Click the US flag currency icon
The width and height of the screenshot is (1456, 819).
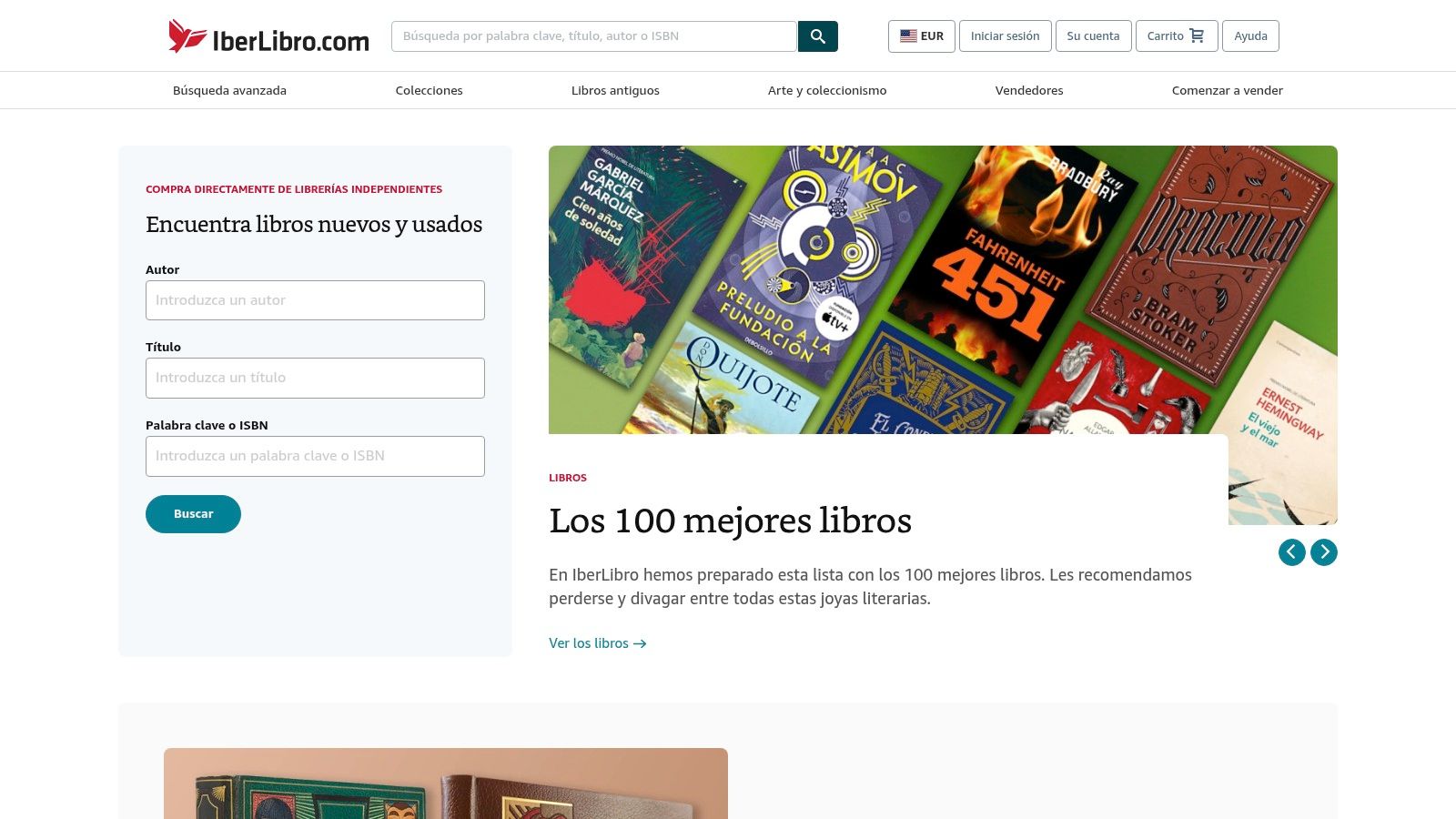pos(907,35)
